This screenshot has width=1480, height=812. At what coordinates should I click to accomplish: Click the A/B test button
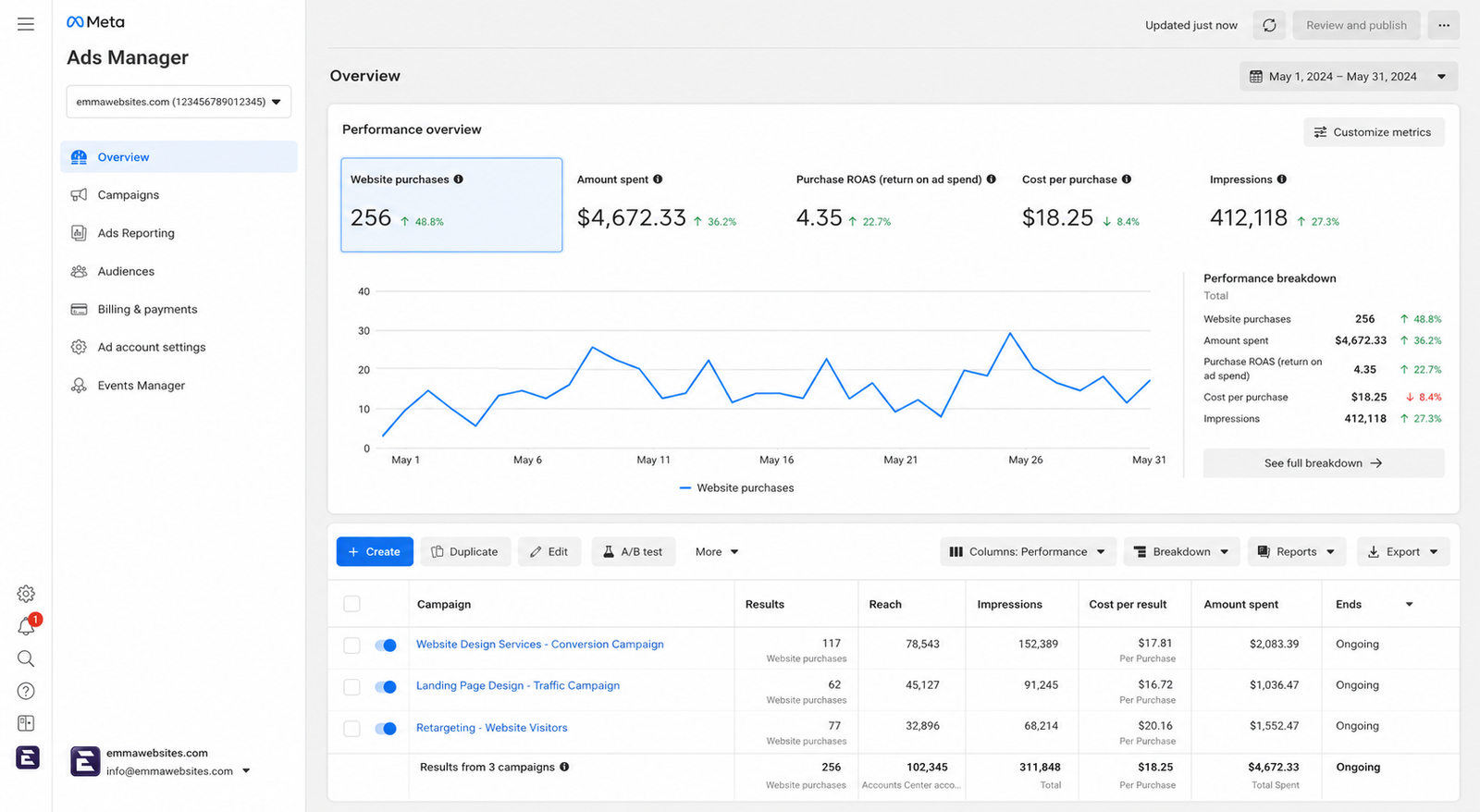tap(634, 552)
